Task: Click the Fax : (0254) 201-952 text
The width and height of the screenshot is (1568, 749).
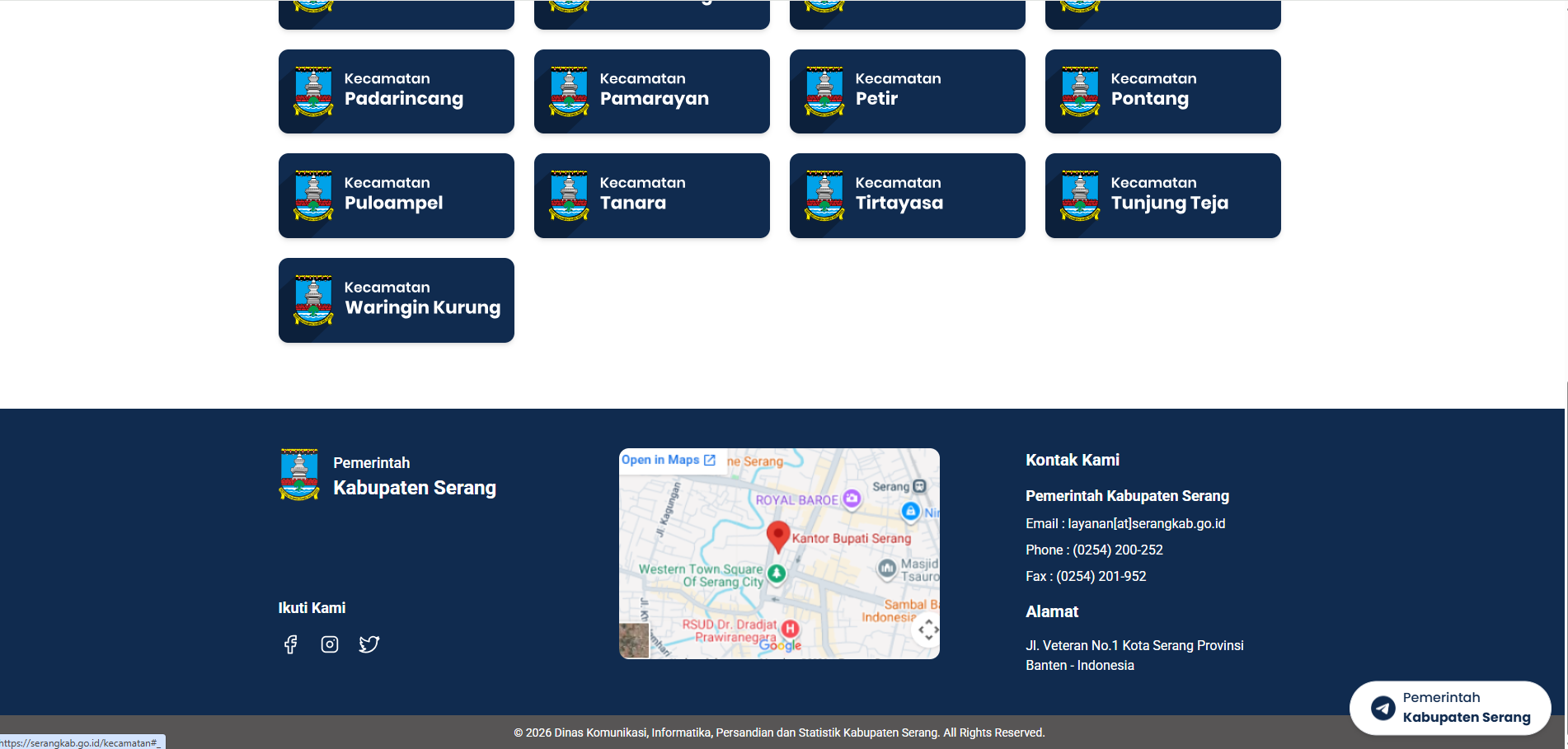Action: [x=1086, y=576]
